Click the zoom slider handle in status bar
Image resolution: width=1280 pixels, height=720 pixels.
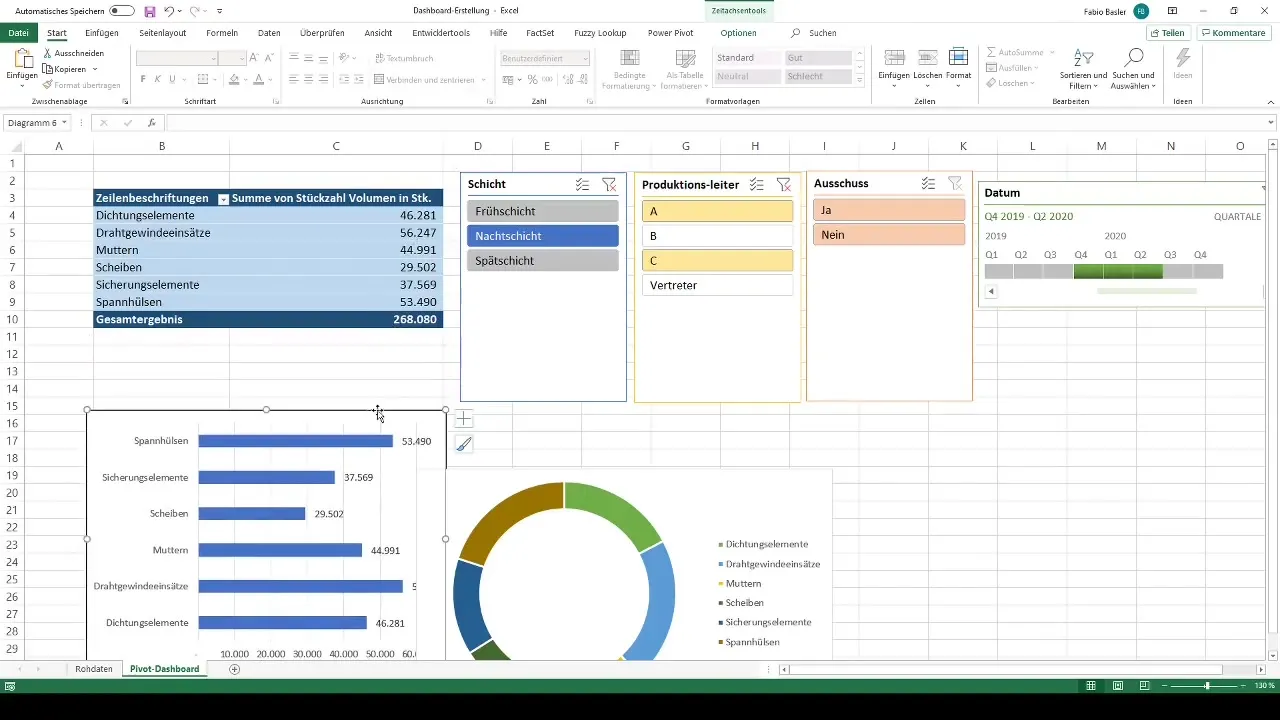pos(1207,686)
